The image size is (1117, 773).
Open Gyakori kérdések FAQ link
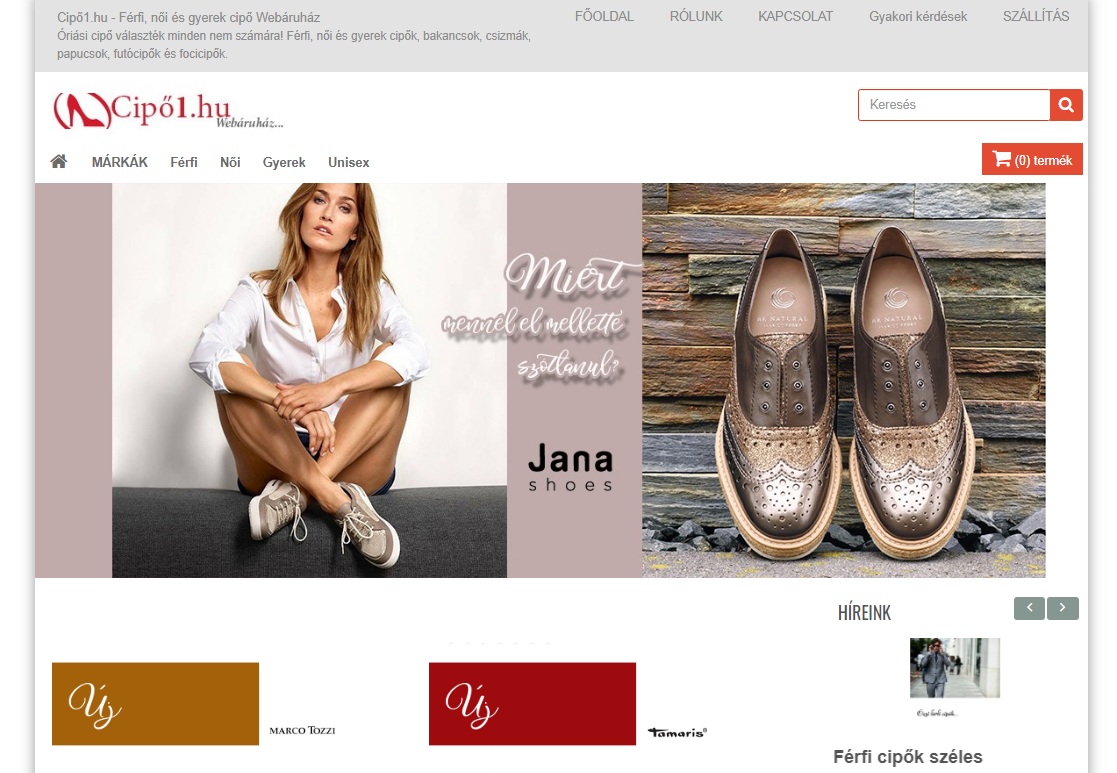(918, 16)
